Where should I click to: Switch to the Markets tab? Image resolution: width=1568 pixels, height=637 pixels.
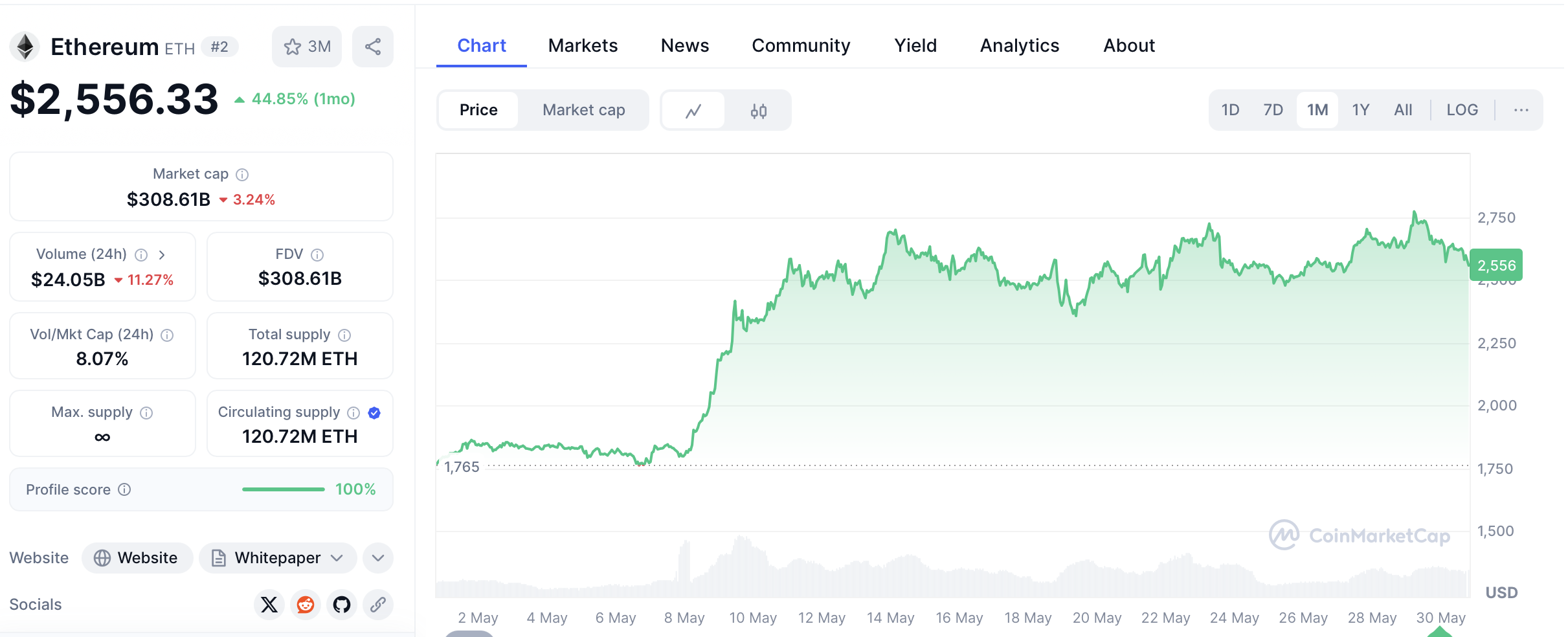point(583,46)
